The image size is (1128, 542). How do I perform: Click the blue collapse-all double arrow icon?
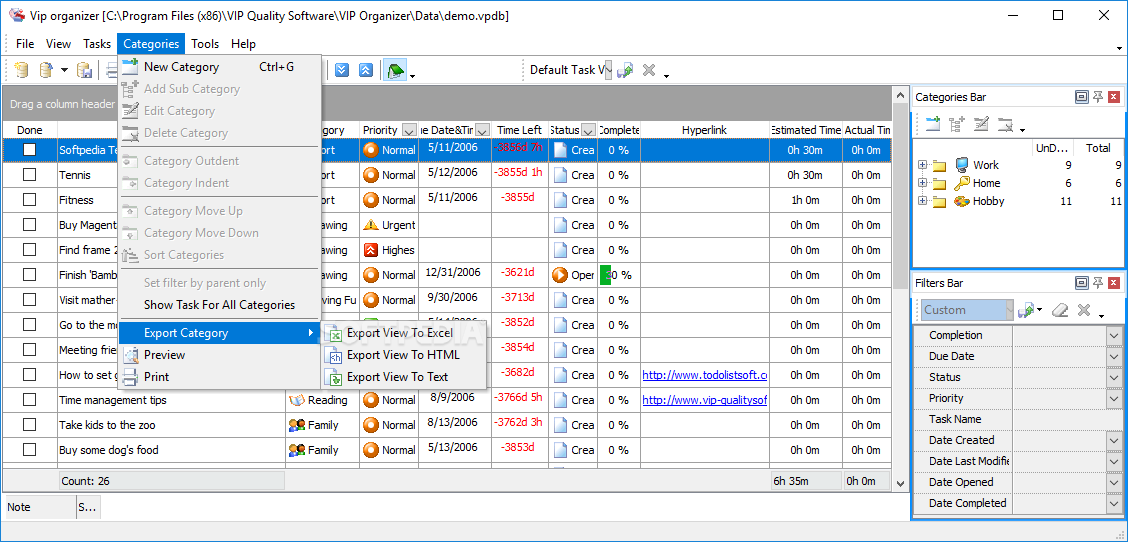(365, 70)
